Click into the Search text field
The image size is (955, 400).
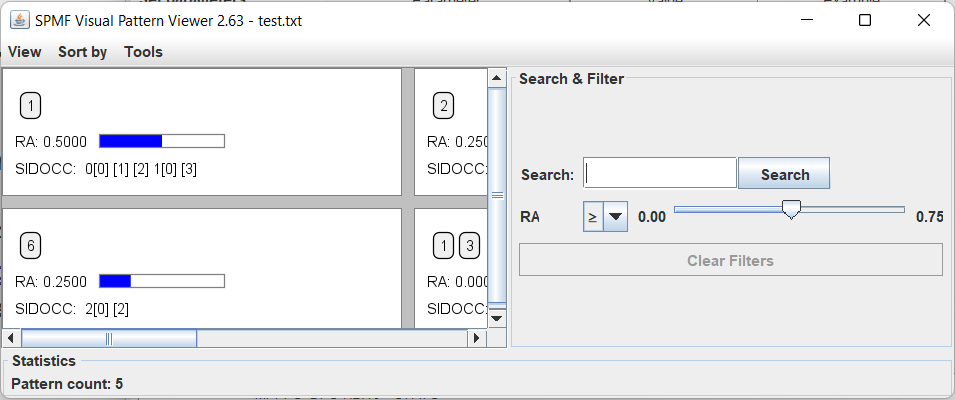click(660, 174)
